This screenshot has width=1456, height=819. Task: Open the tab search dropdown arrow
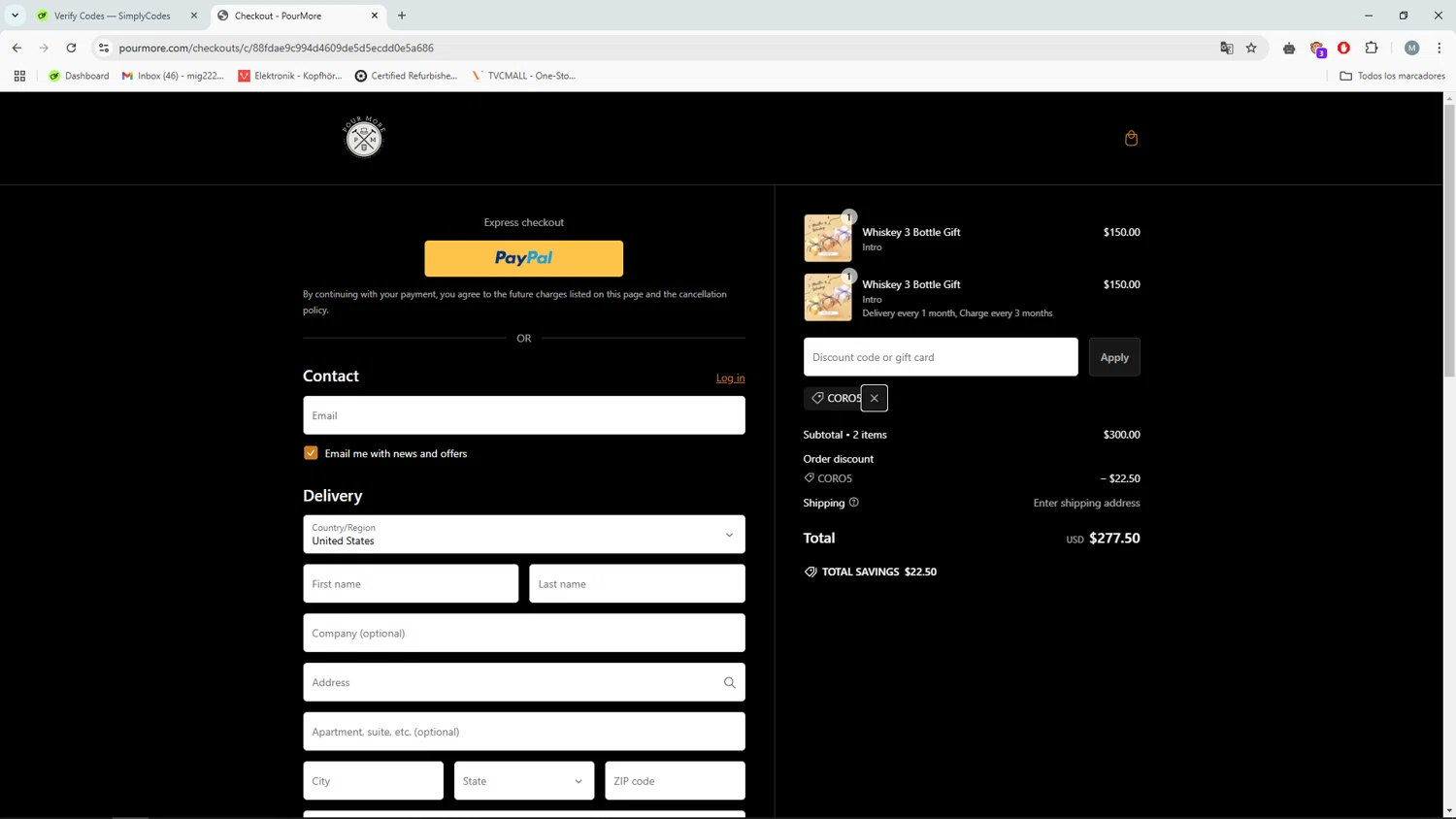tap(15, 16)
